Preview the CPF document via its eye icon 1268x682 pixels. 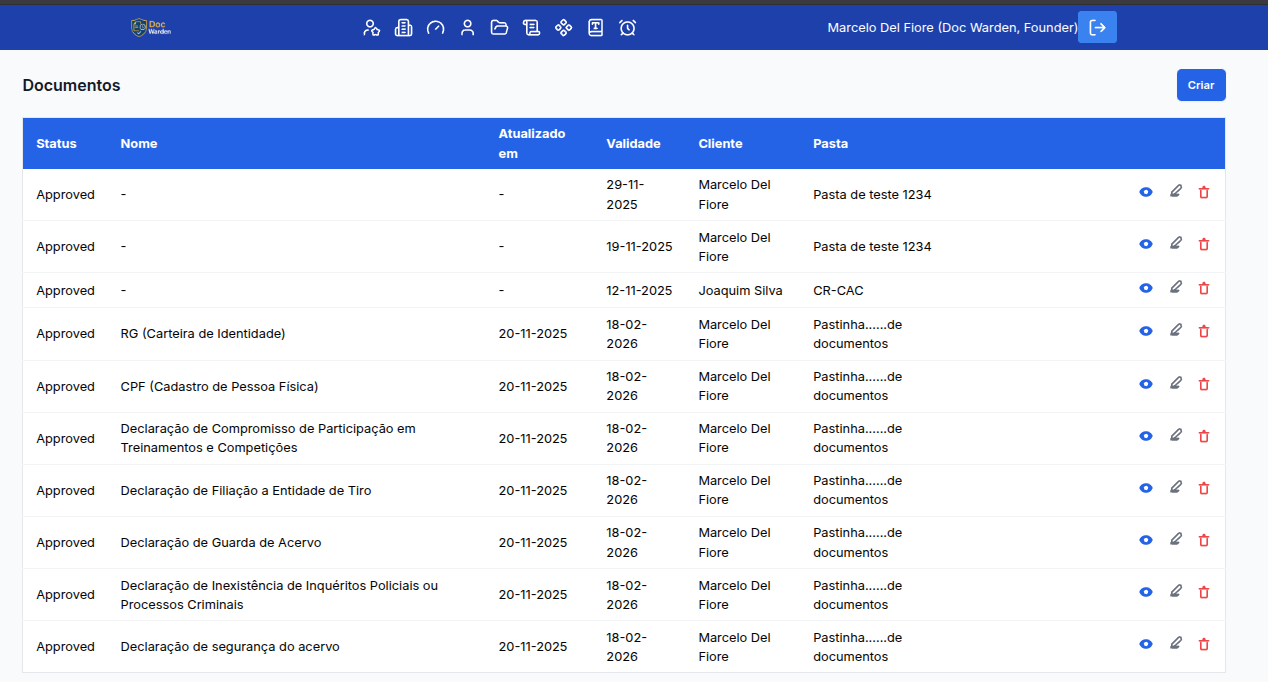[x=1145, y=384]
